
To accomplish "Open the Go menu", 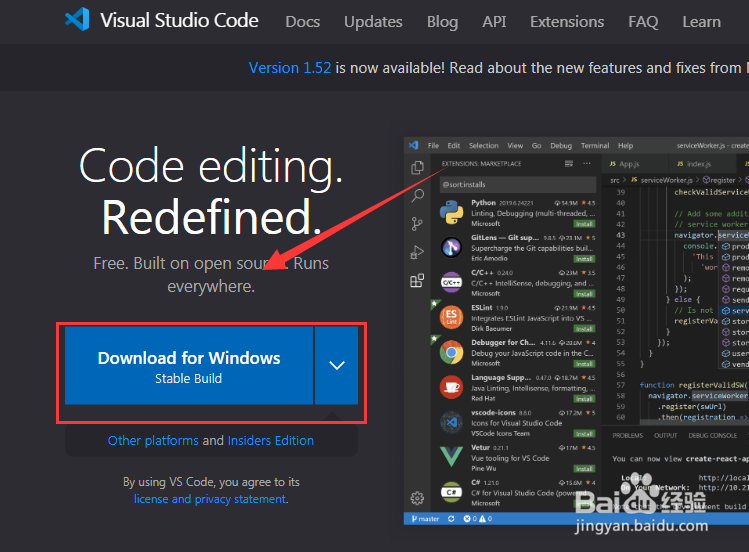I will 536,146.
